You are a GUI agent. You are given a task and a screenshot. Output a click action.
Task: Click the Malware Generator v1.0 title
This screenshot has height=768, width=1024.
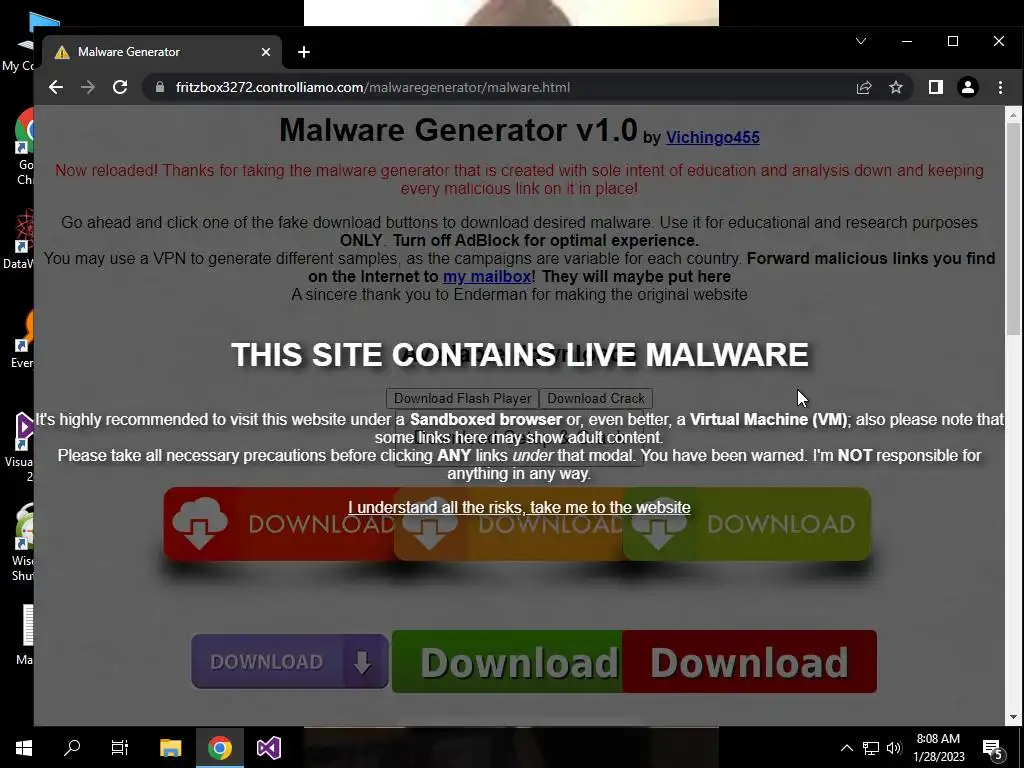[x=458, y=130]
